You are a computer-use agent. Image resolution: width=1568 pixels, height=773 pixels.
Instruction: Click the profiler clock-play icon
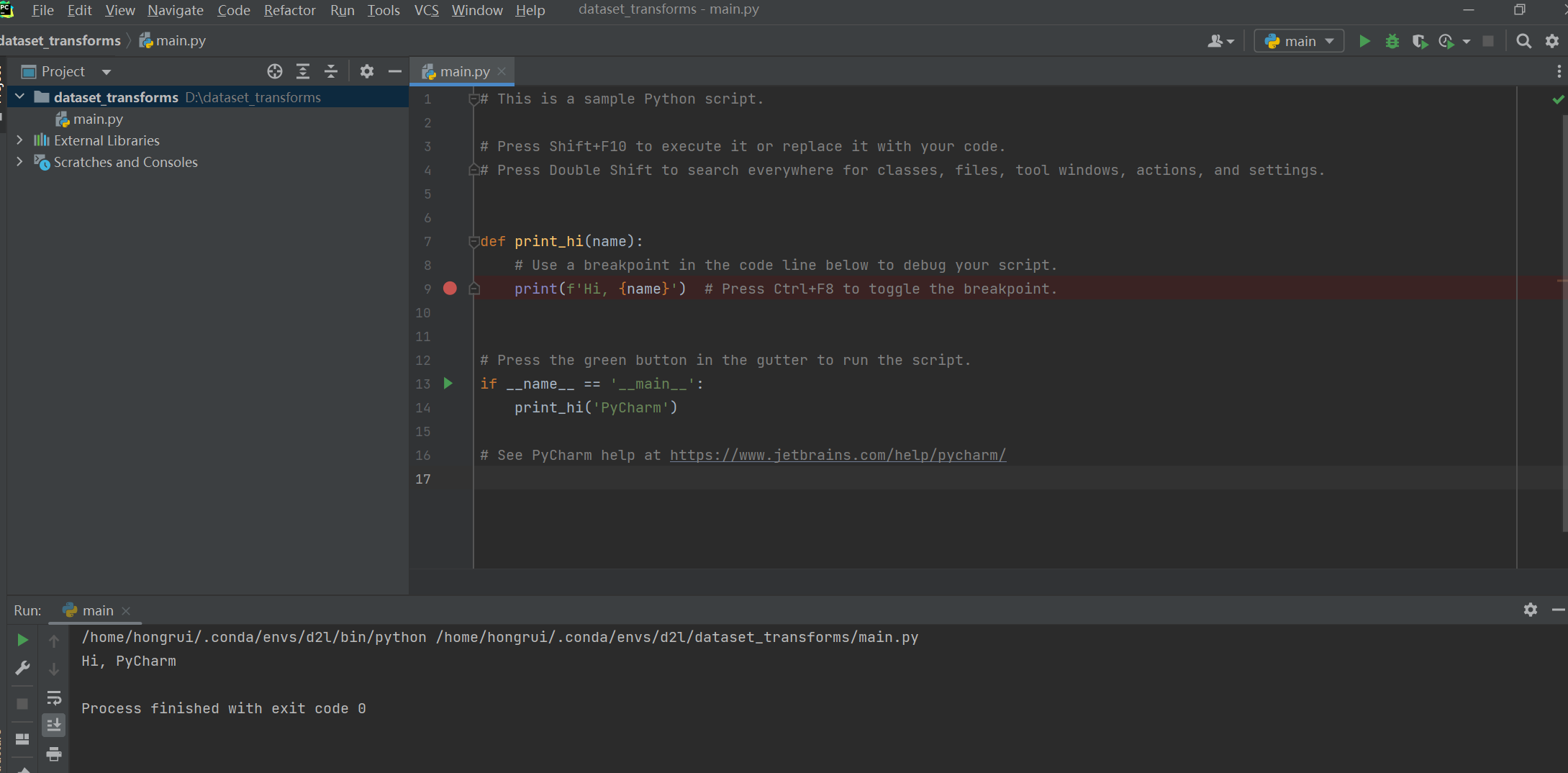[1446, 41]
